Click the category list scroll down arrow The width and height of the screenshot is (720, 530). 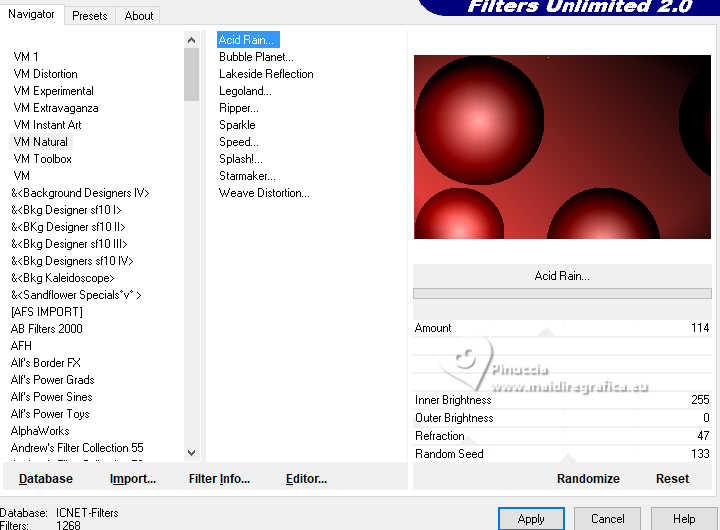(191, 453)
